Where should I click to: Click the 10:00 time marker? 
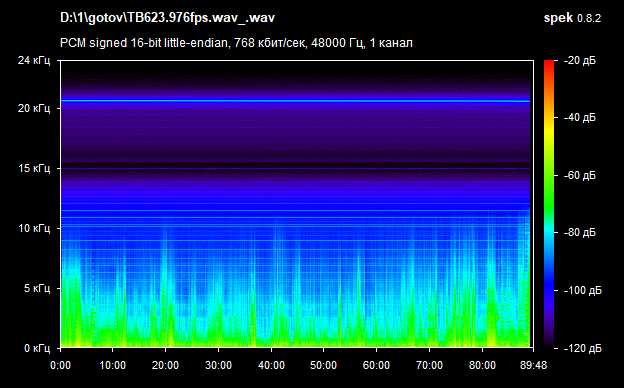click(113, 365)
